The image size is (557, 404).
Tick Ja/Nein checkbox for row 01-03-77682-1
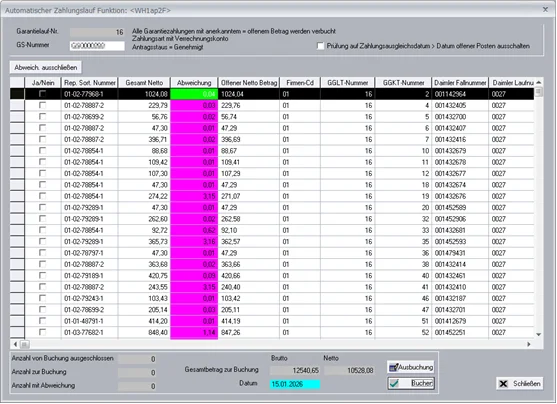click(x=43, y=332)
